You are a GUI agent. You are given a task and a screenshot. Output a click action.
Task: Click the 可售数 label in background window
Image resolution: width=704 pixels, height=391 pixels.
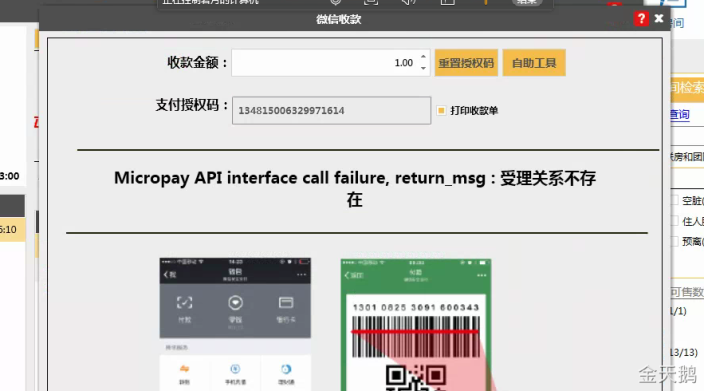point(687,293)
